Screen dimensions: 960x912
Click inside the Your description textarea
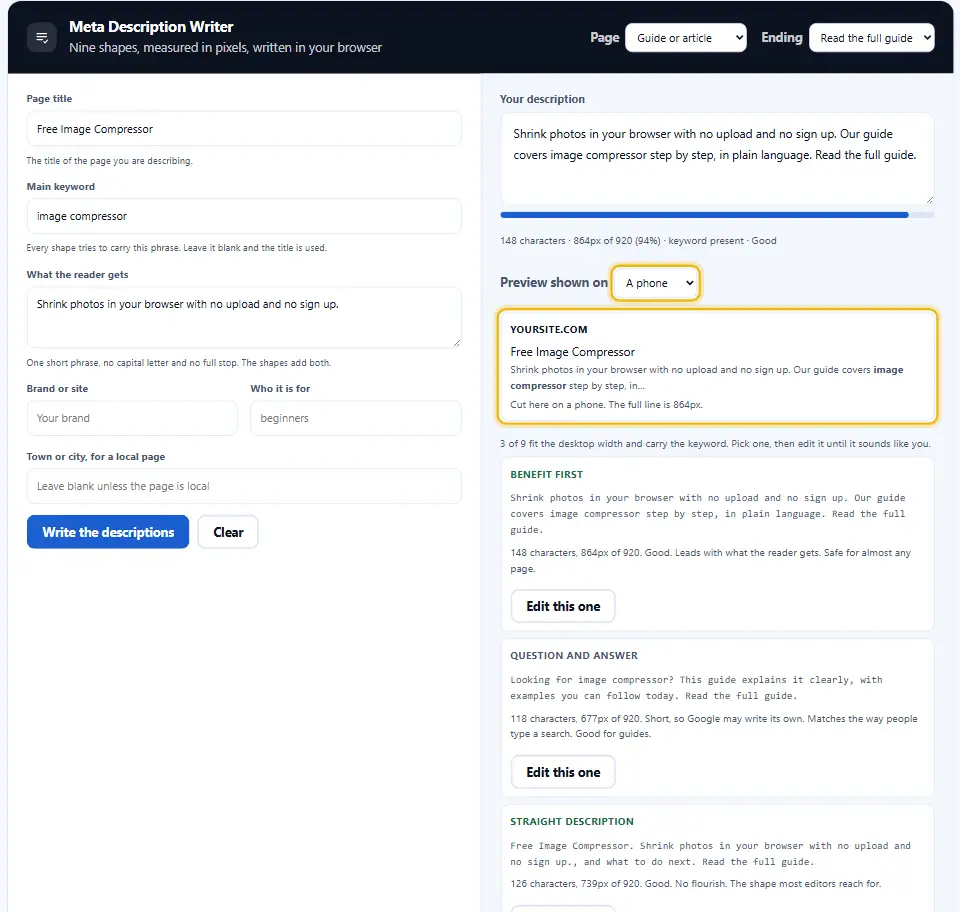pos(717,159)
